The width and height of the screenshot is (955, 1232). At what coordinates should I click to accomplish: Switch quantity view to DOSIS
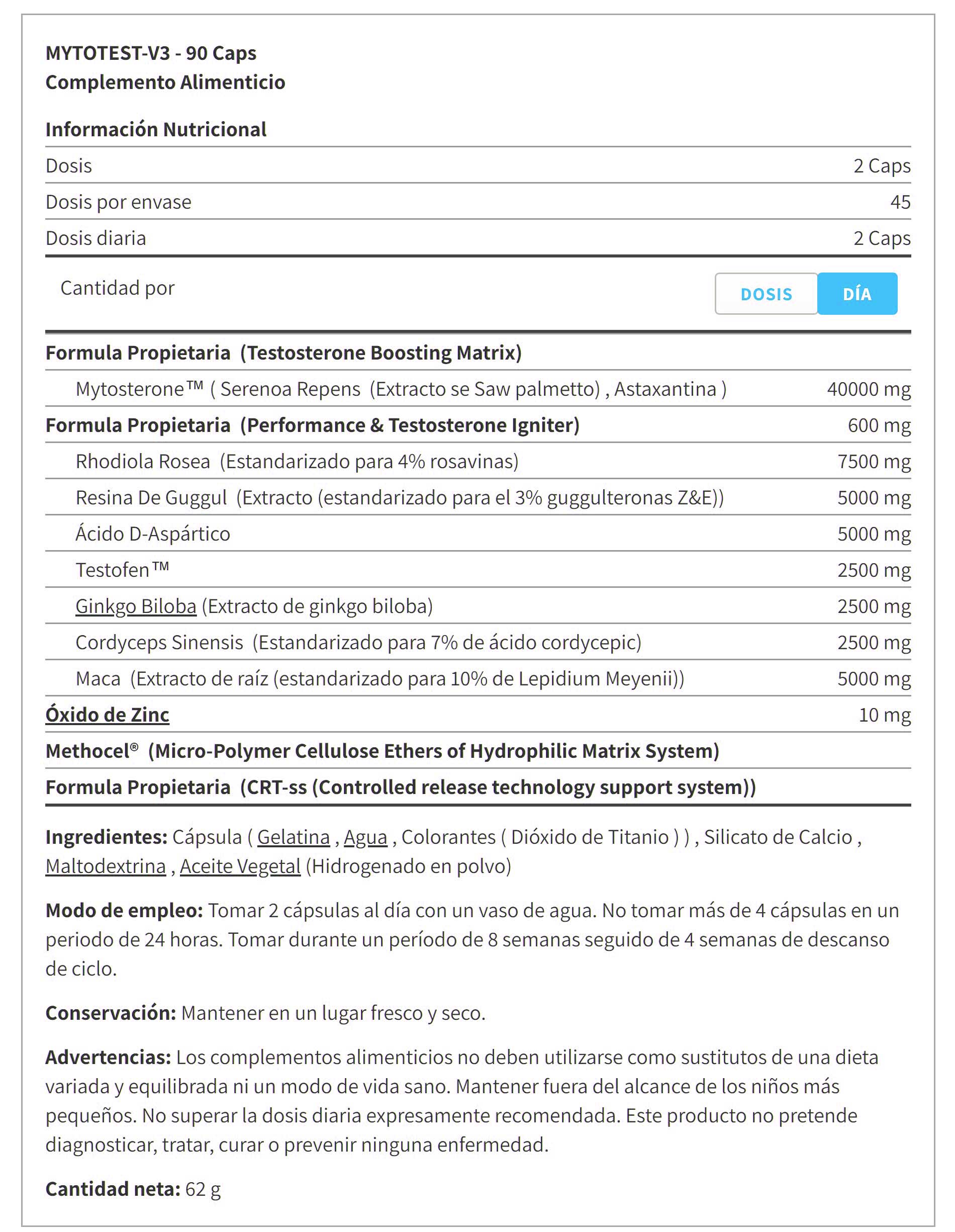pos(766,293)
